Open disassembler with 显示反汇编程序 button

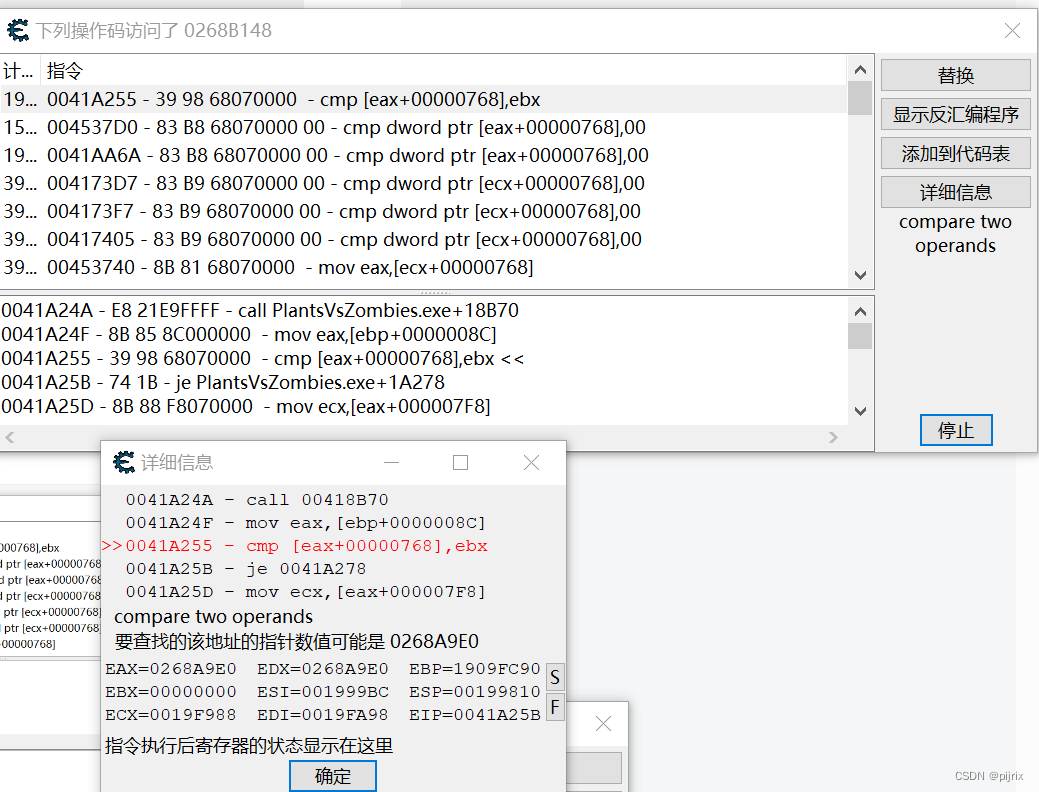[x=956, y=115]
